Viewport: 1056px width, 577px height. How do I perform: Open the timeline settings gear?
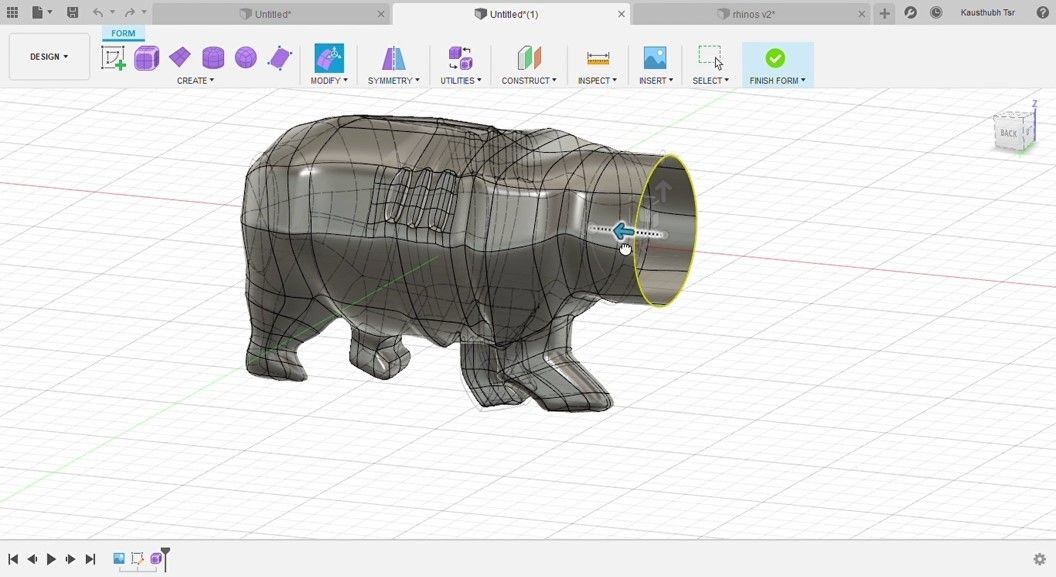pyautogui.click(x=1039, y=559)
